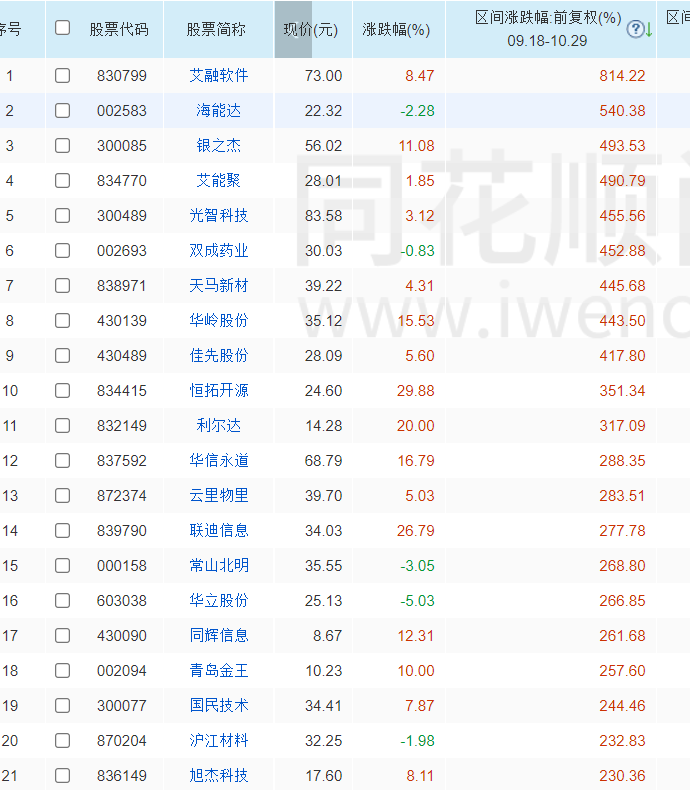Click 云里物里 stock name
This screenshot has width=690, height=790.
(219, 496)
